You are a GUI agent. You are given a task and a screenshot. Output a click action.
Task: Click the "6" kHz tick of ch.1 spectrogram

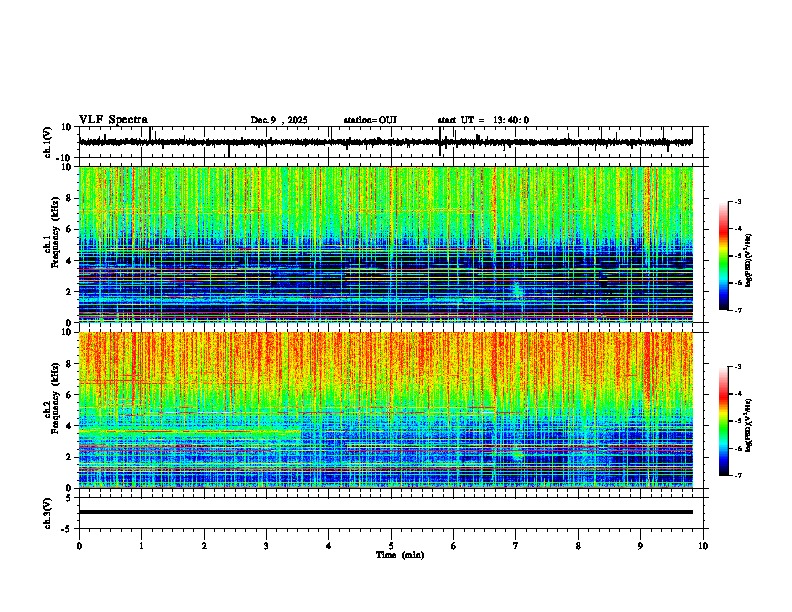coord(71,230)
